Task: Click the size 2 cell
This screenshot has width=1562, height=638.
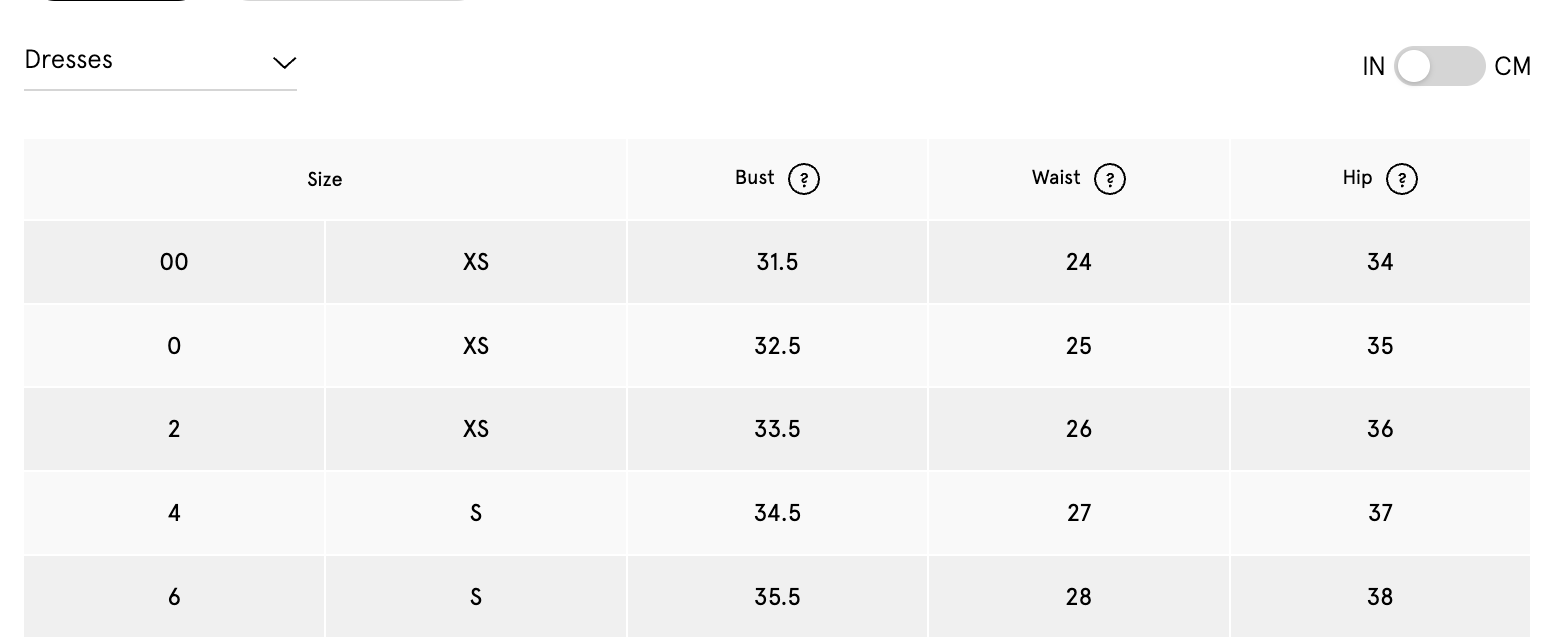Action: pyautogui.click(x=174, y=429)
